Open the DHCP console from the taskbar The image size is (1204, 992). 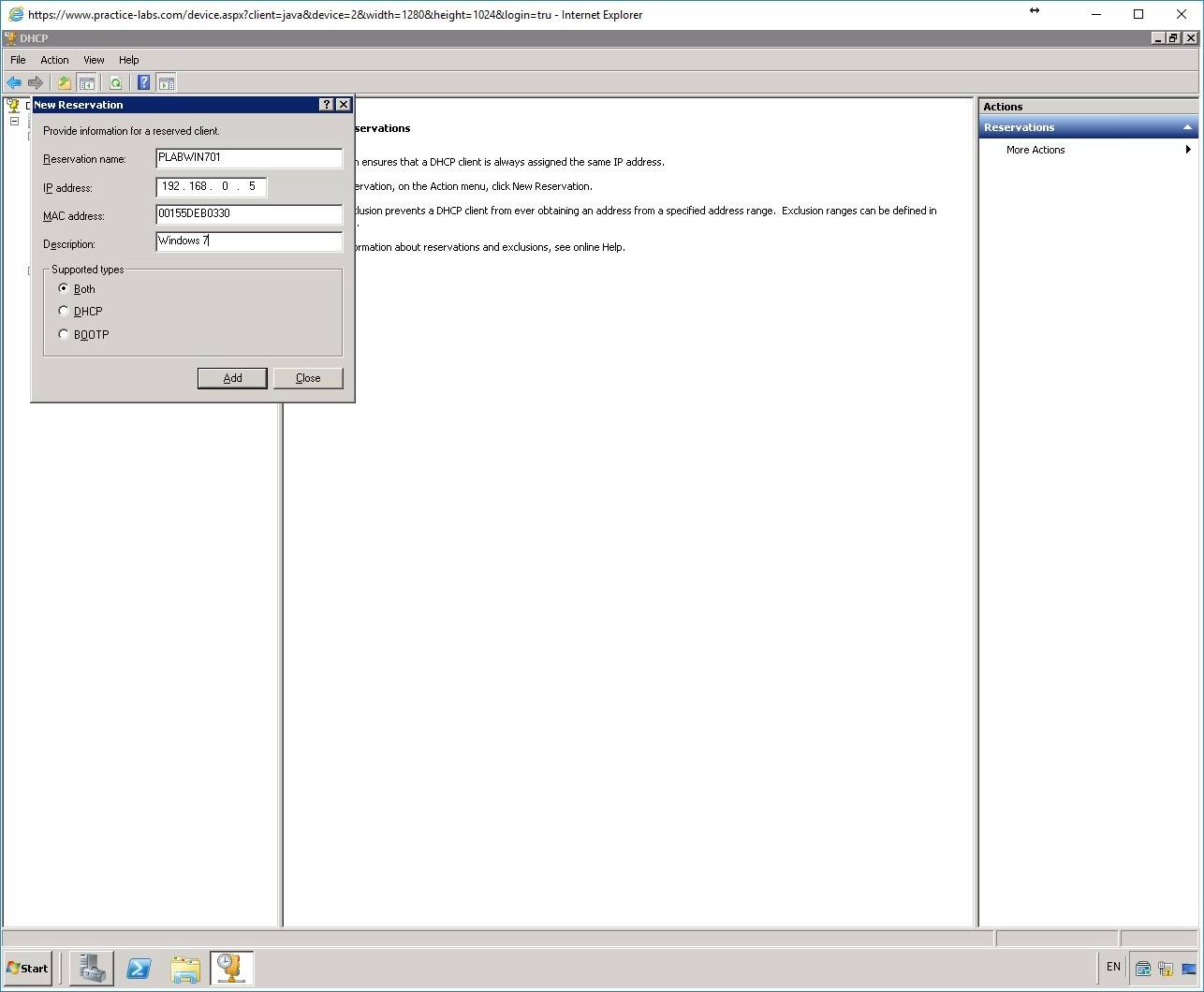231,968
